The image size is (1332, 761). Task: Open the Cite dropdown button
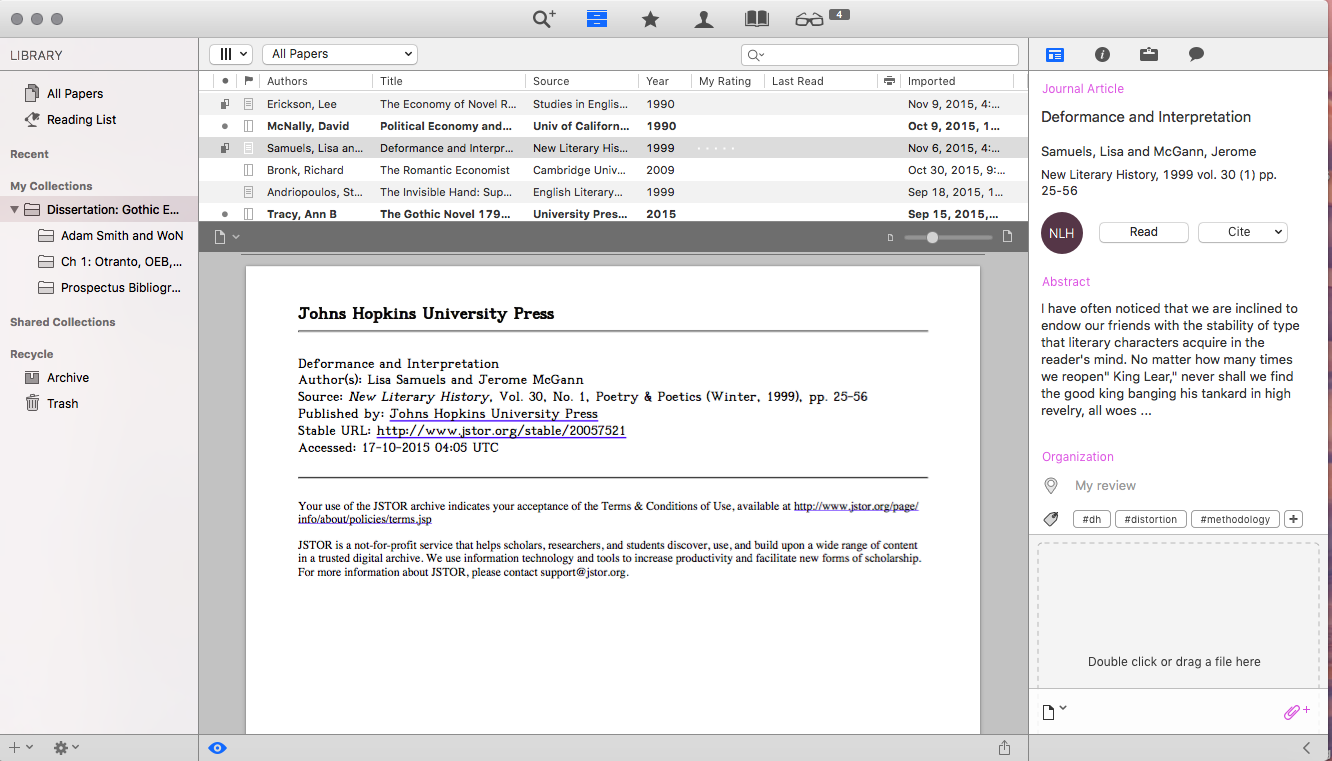(1242, 232)
